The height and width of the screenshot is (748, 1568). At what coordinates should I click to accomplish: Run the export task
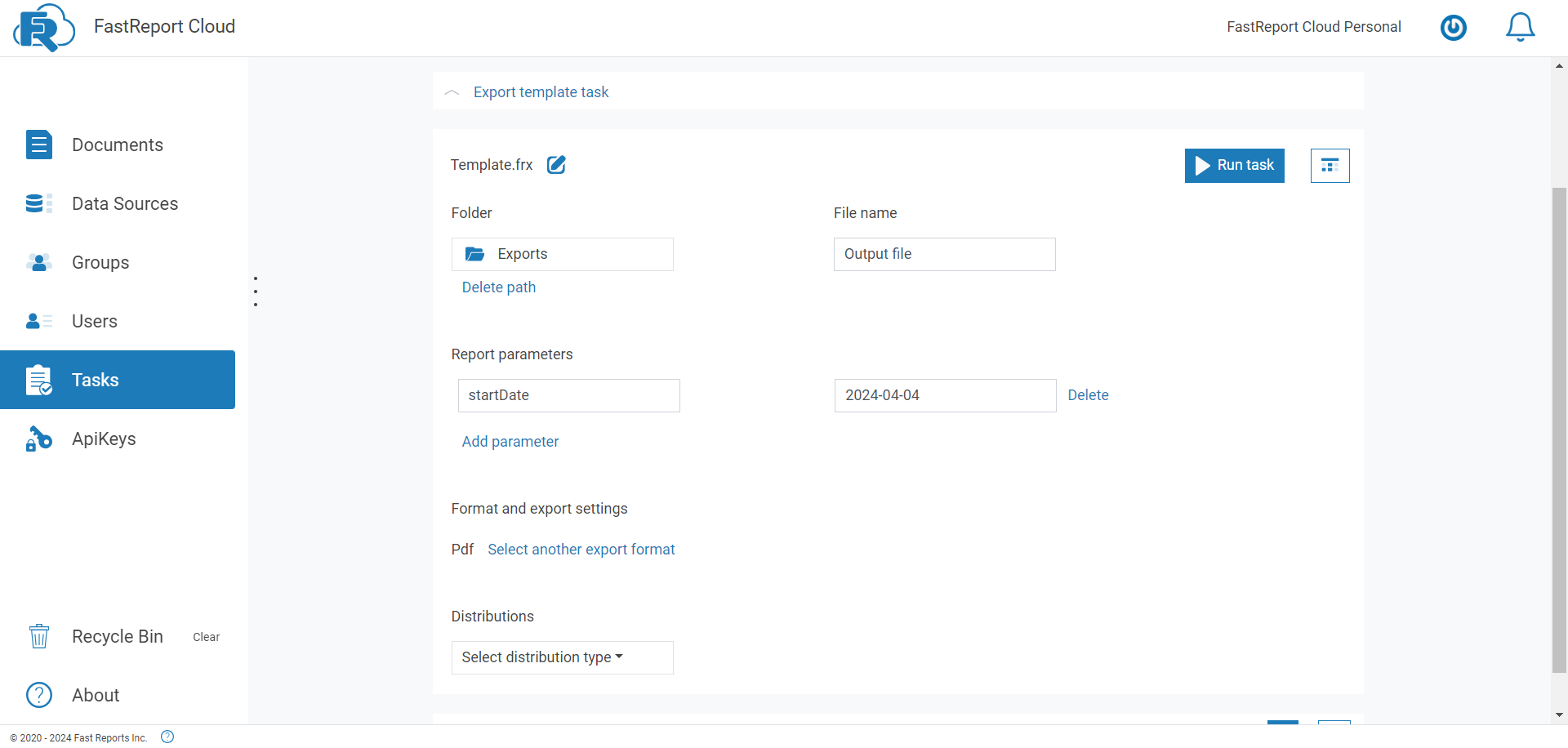(1234, 165)
